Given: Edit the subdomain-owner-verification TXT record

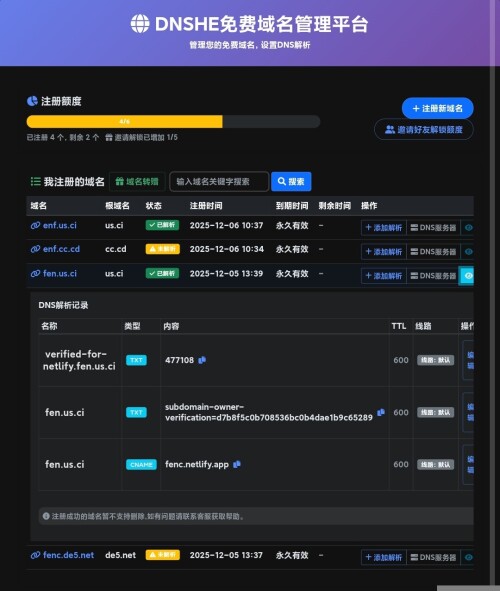Looking at the screenshot, I should click(469, 412).
